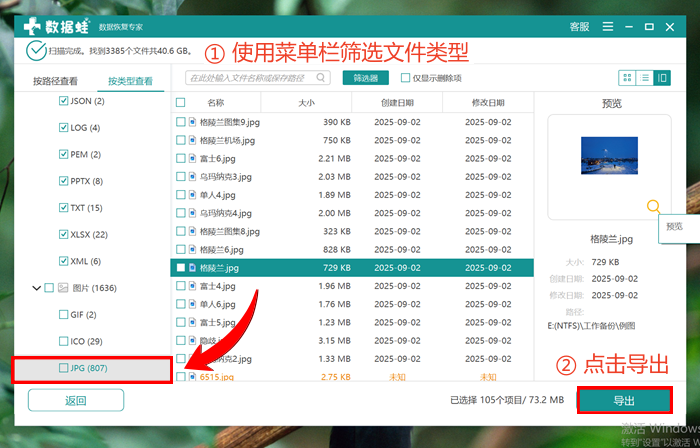Click file icon of 单人6.jpg
The height and width of the screenshot is (448, 700).
[x=192, y=304]
